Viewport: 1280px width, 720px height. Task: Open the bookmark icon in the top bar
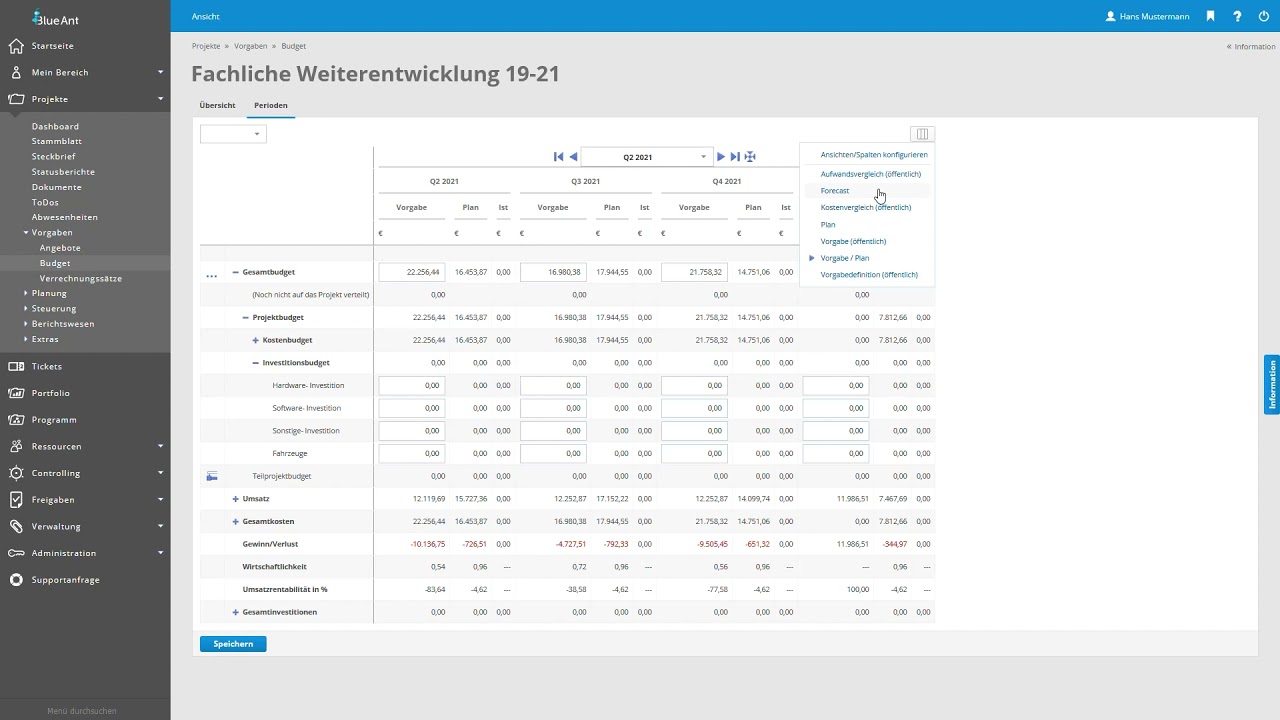(1210, 16)
